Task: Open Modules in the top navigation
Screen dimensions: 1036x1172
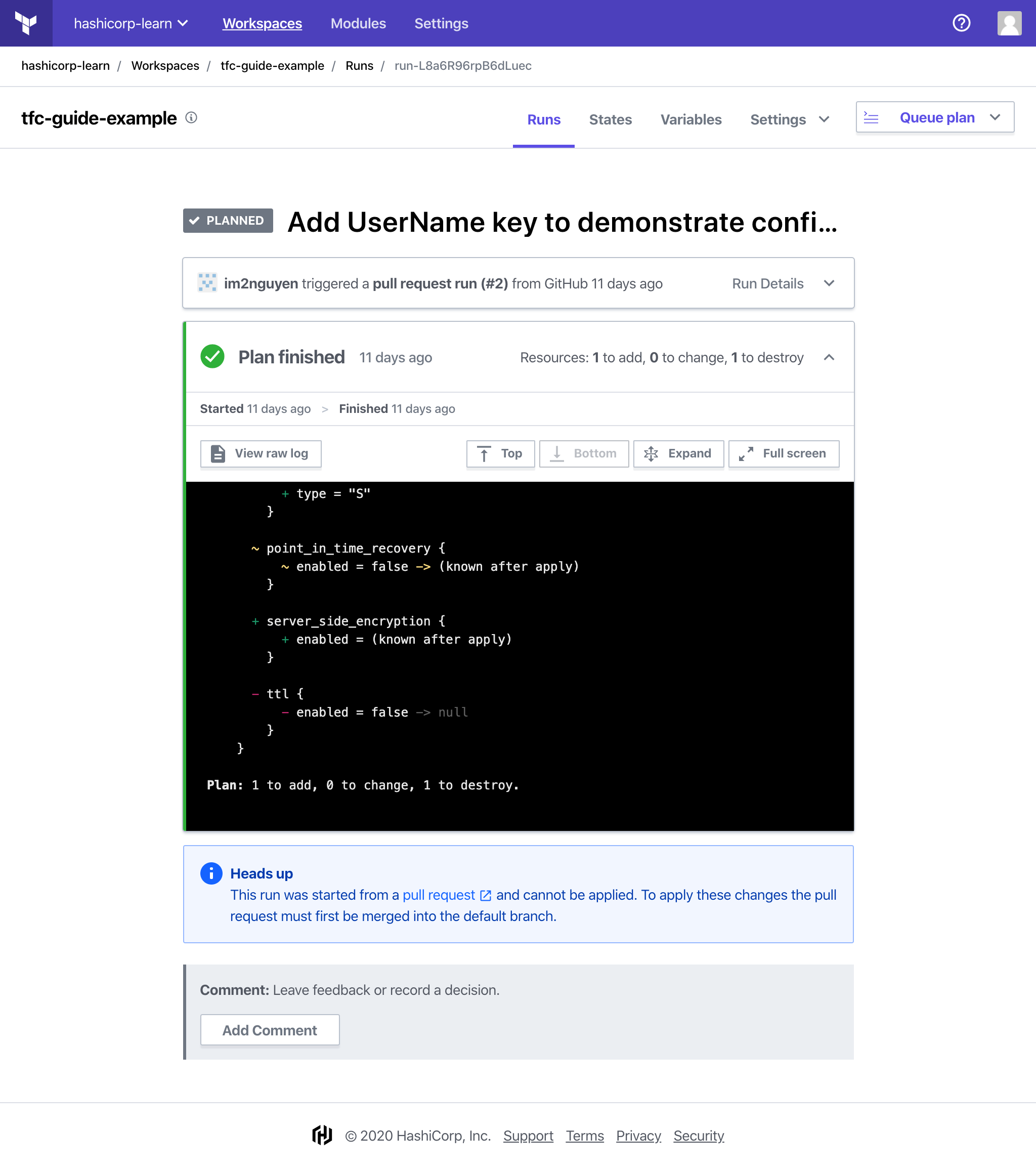Action: tap(358, 23)
